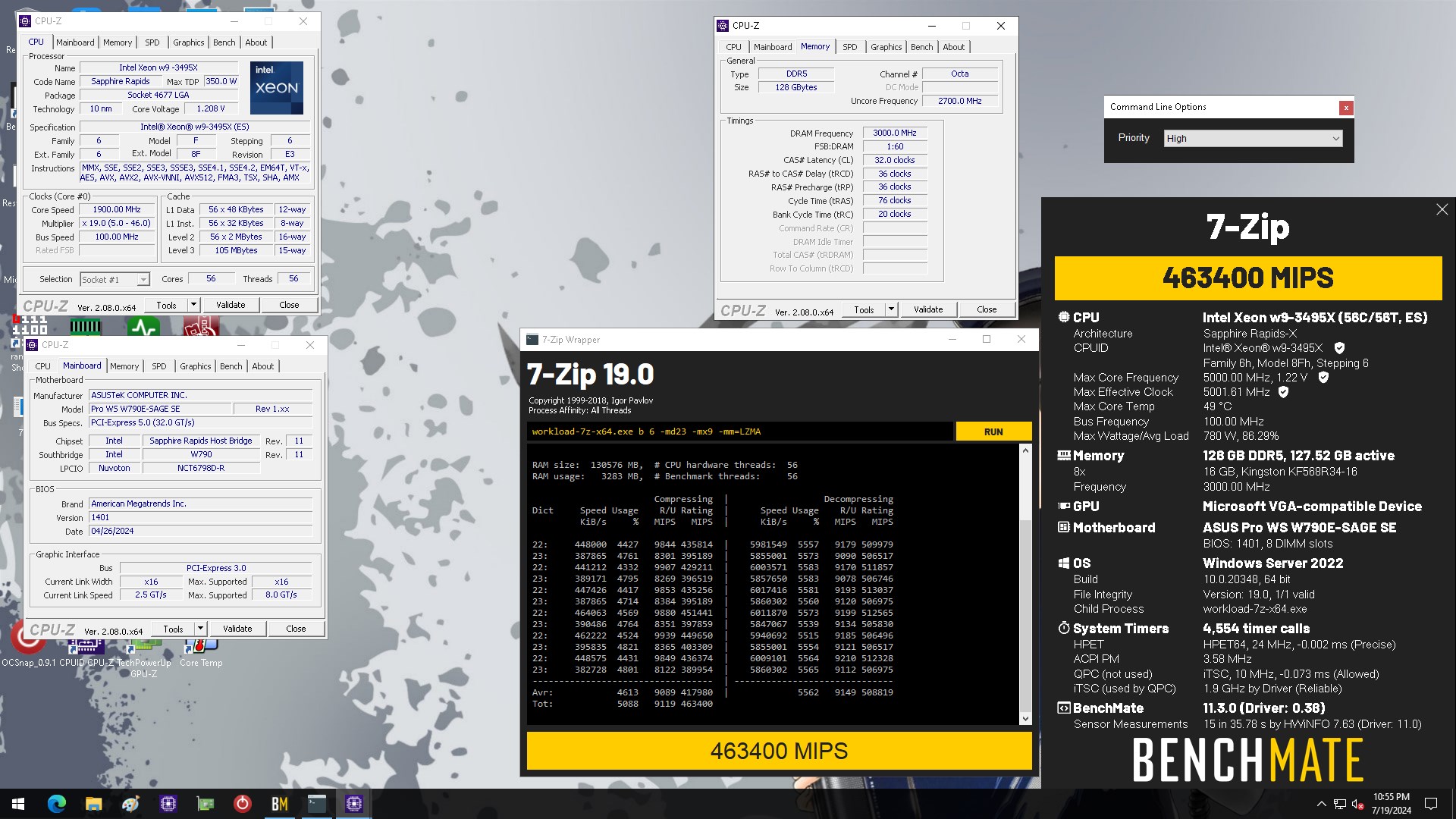
Task: Open Microsoft Edge from the taskbar
Action: (57, 804)
